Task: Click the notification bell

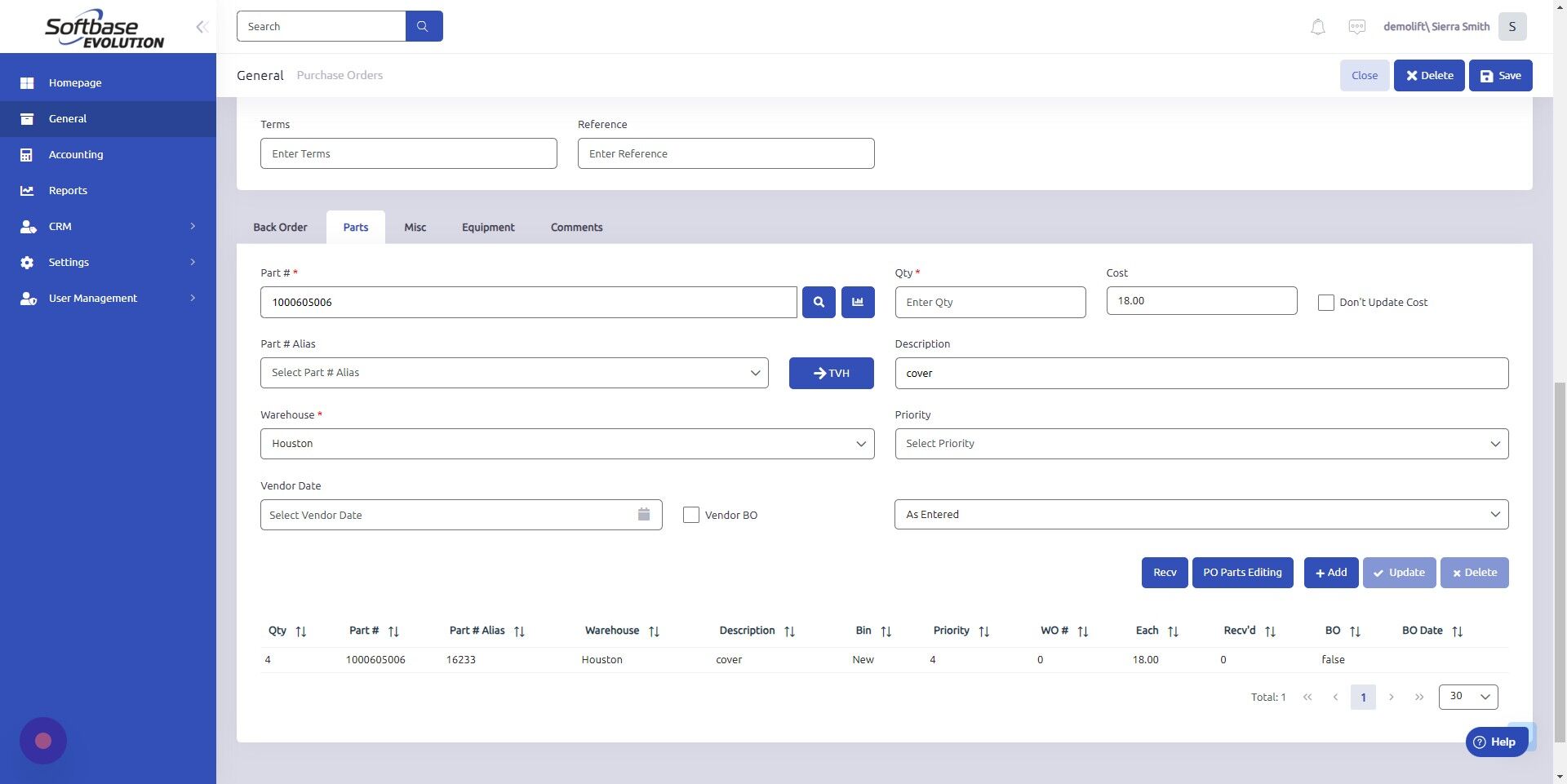Action: pyautogui.click(x=1316, y=26)
